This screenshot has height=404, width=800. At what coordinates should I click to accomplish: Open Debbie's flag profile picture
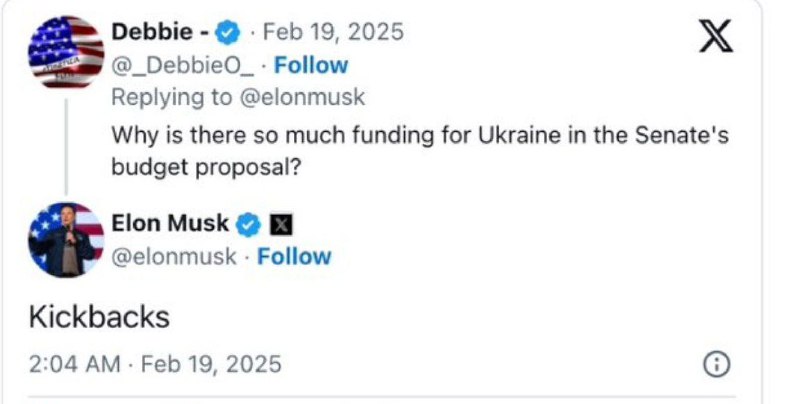click(x=66, y=52)
